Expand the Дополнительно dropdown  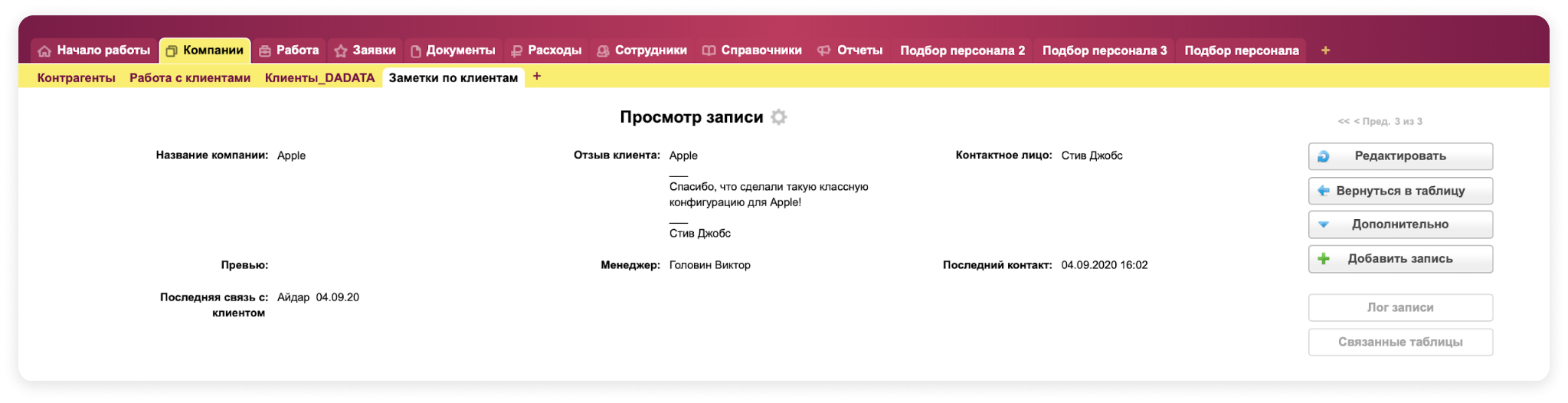click(x=1399, y=224)
